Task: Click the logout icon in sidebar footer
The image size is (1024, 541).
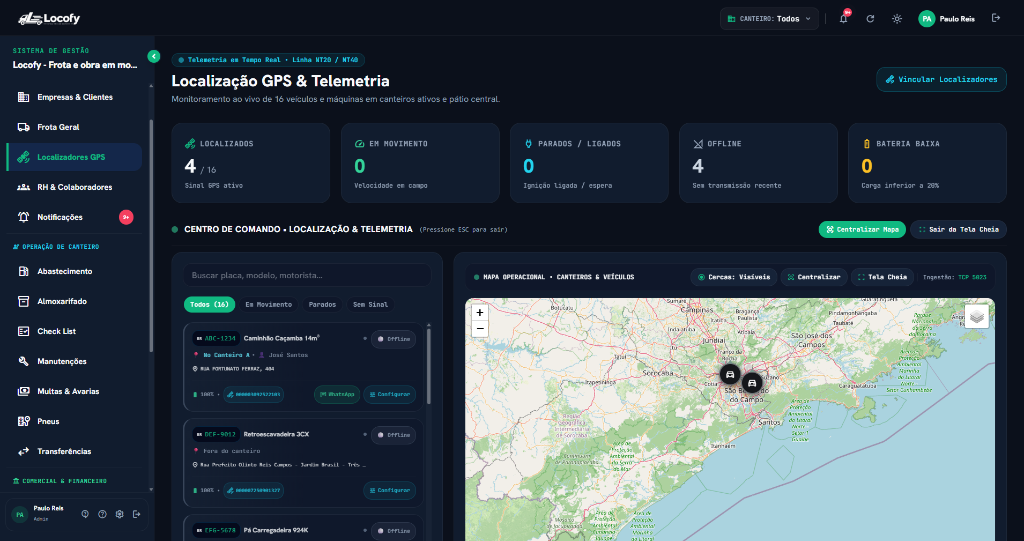Action: tap(136, 514)
